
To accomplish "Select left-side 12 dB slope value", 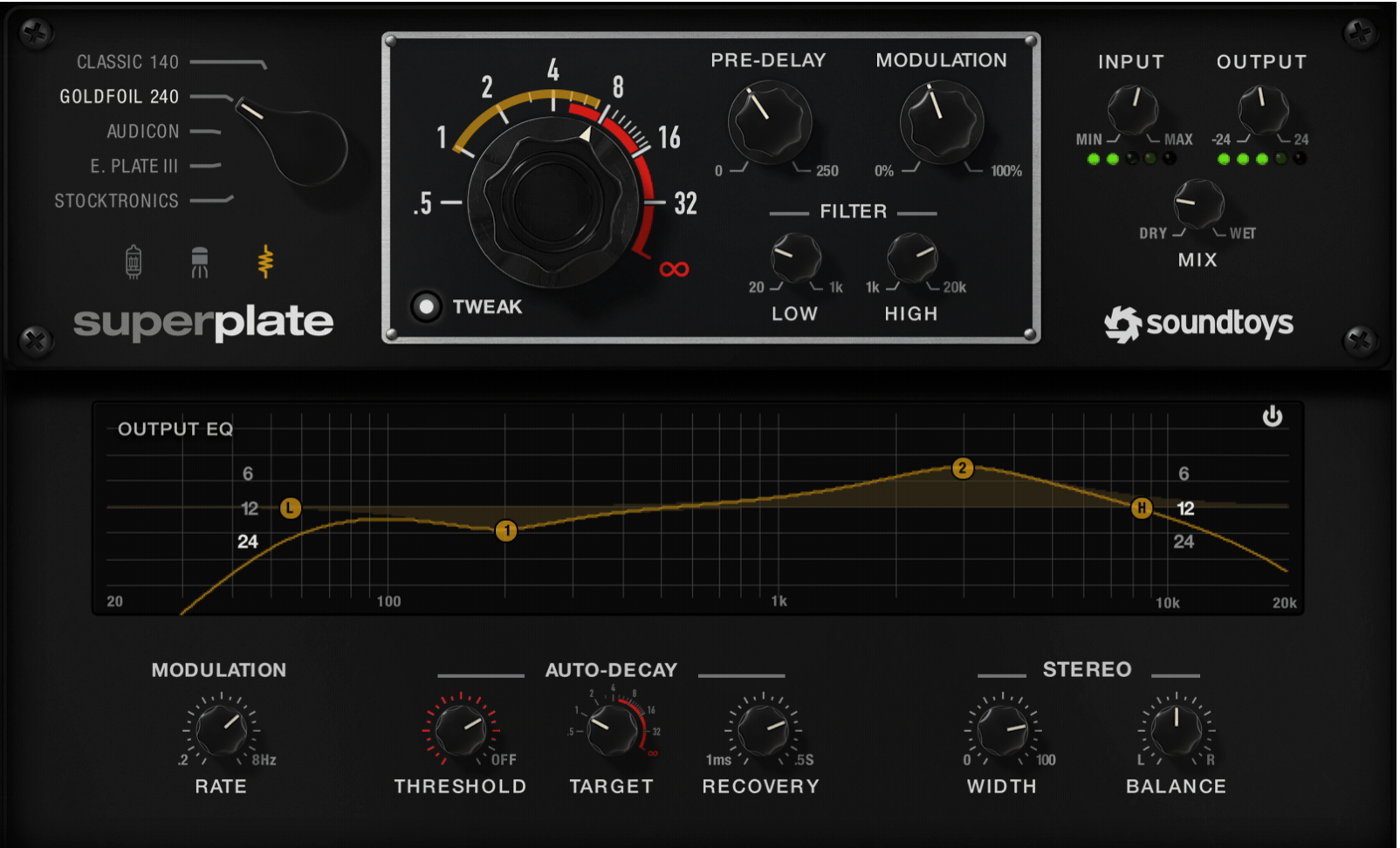I will (250, 509).
